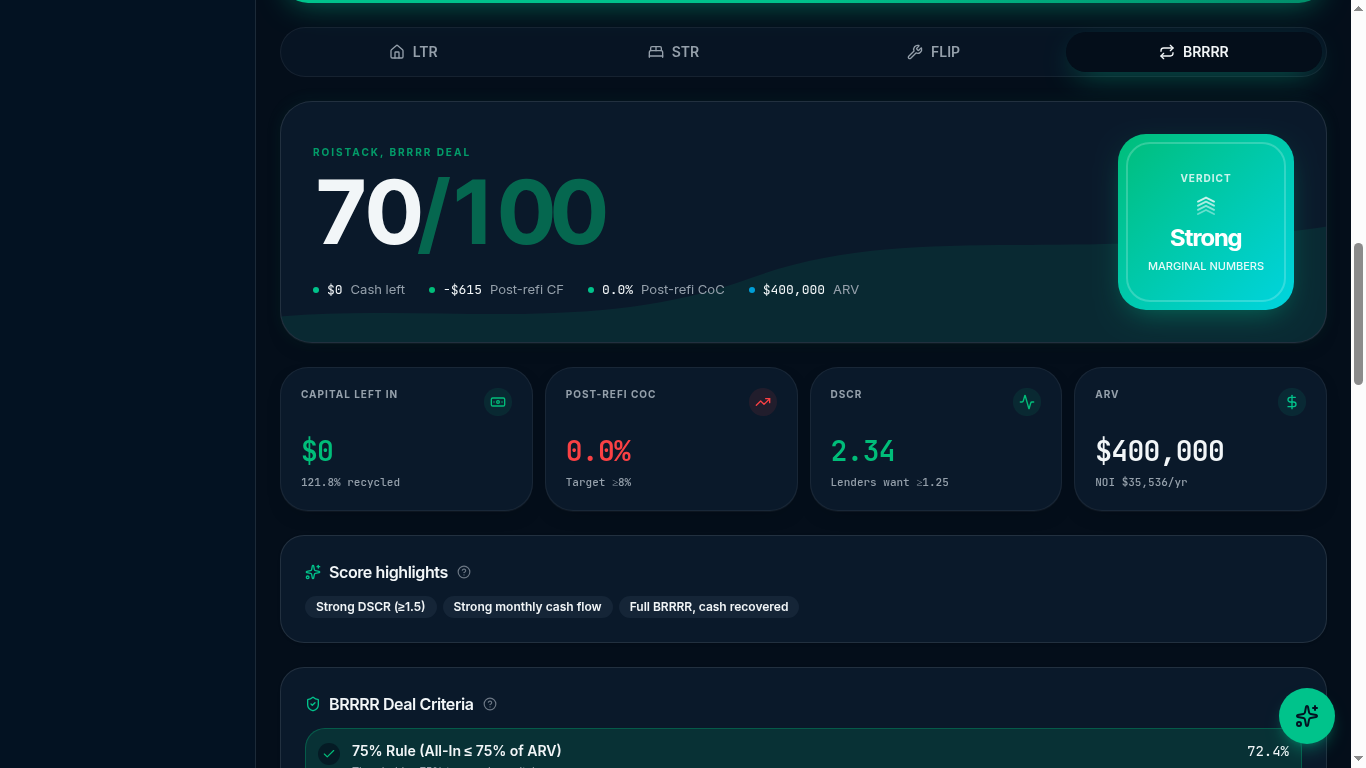The width and height of the screenshot is (1366, 768).
Task: Open help tooltip next to BRRRR Deal Criteria
Action: click(x=490, y=704)
